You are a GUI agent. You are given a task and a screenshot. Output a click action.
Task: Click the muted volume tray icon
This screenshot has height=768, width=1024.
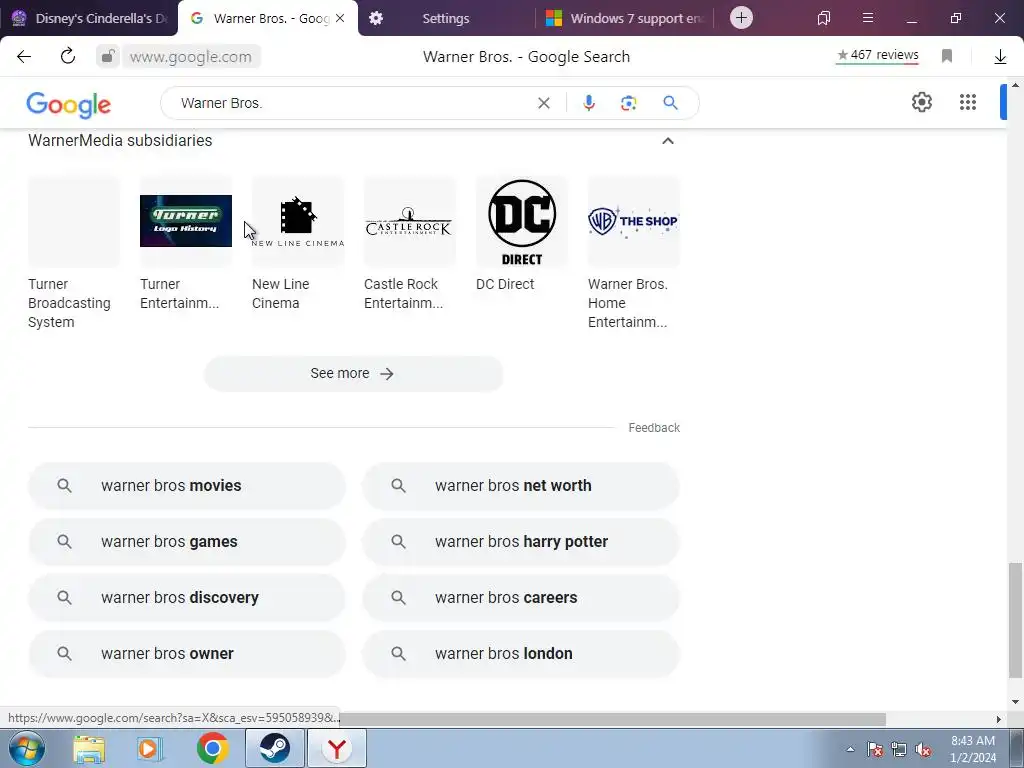(923, 750)
